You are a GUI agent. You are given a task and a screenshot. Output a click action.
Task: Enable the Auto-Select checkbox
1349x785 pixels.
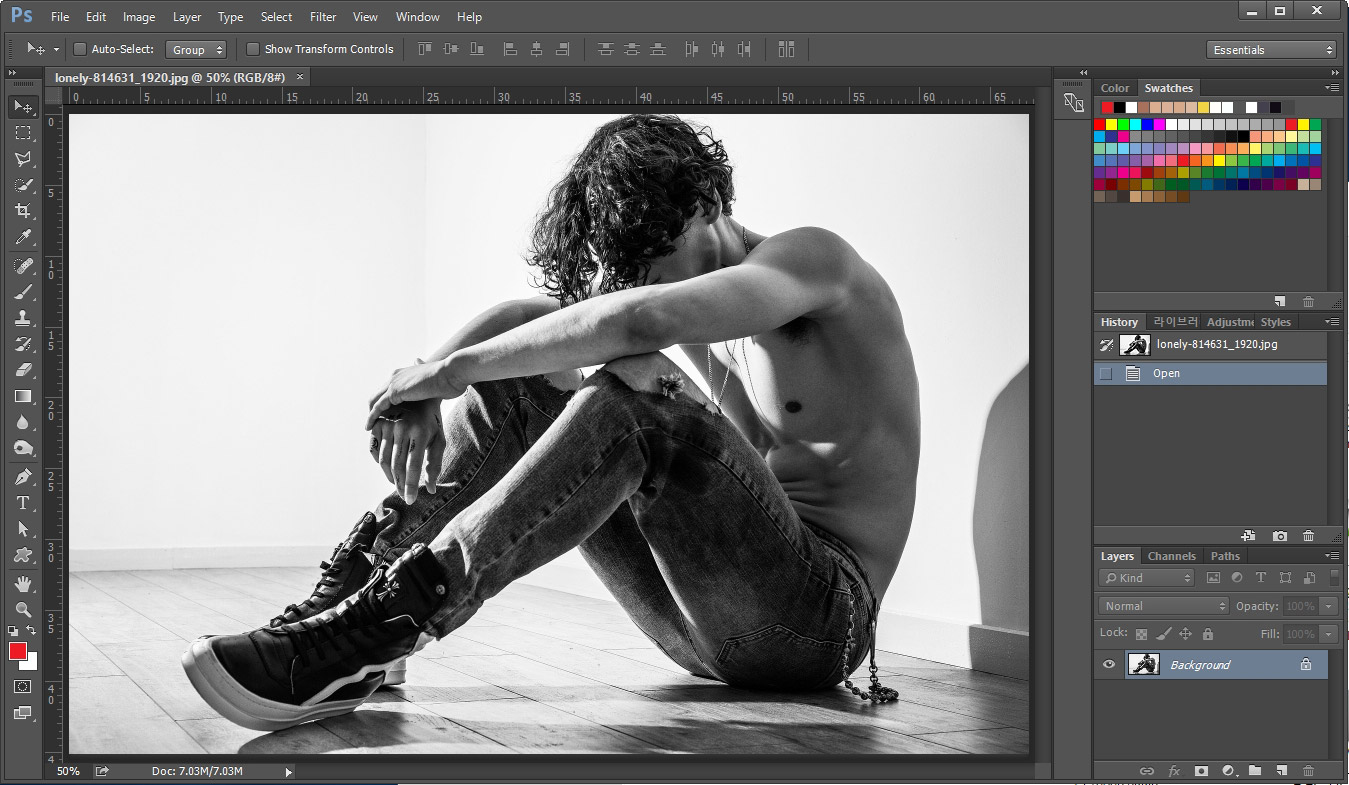(x=81, y=49)
